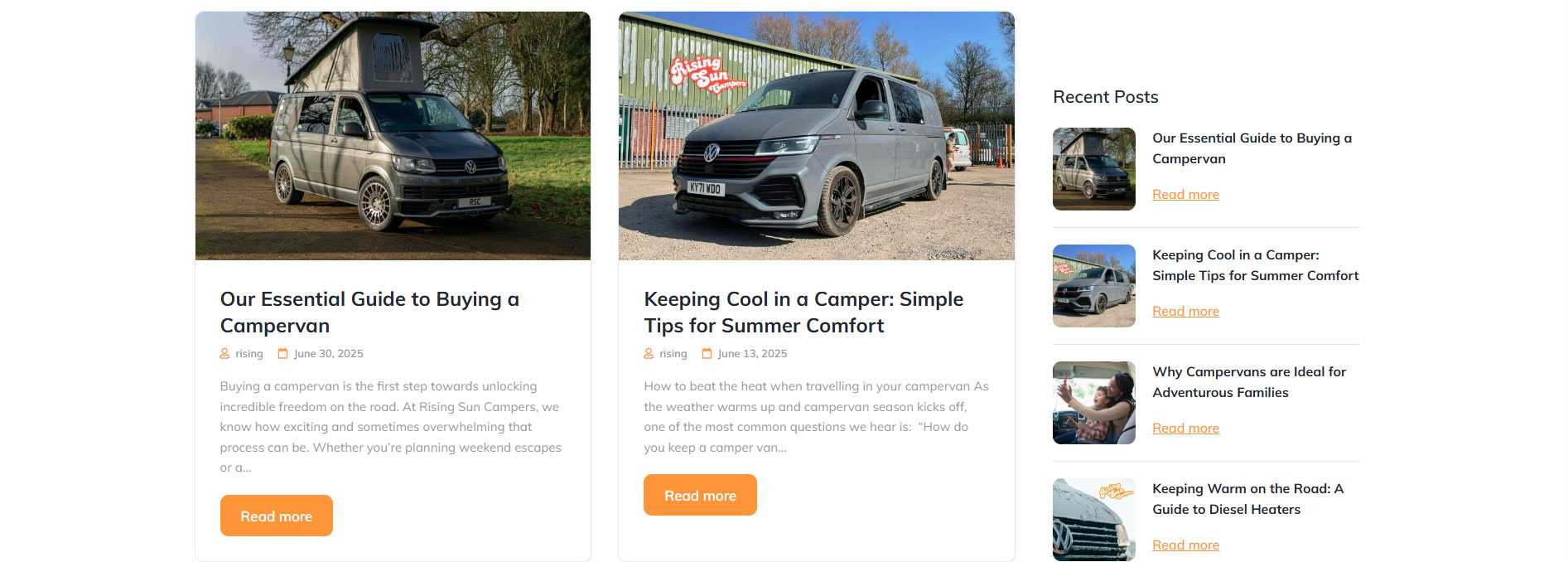Click the June 30, 2025 post date

pos(329,354)
